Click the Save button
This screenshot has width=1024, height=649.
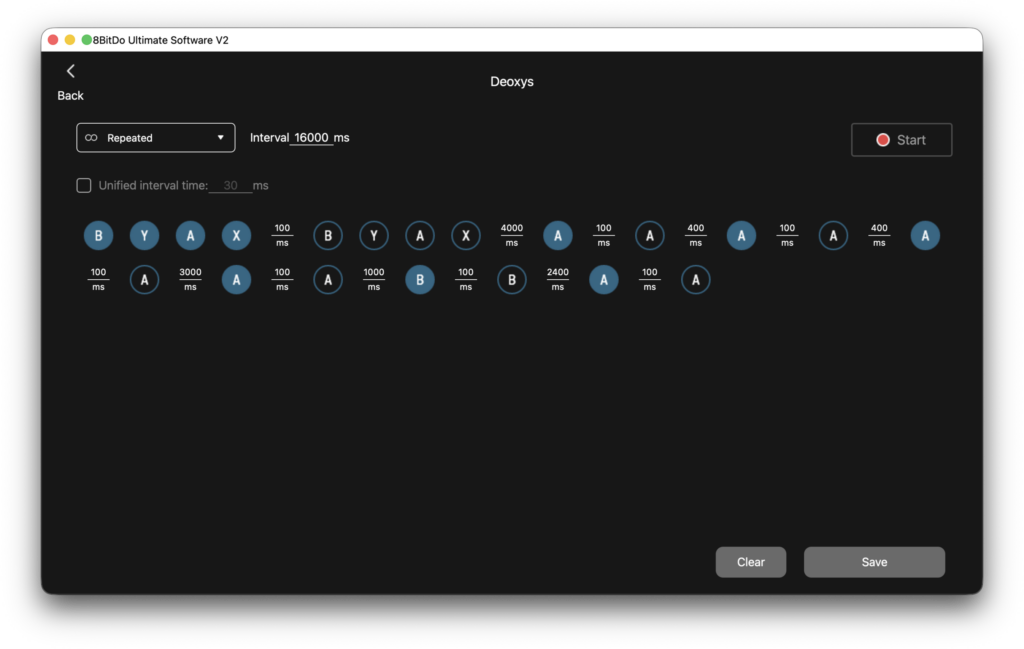(x=874, y=562)
